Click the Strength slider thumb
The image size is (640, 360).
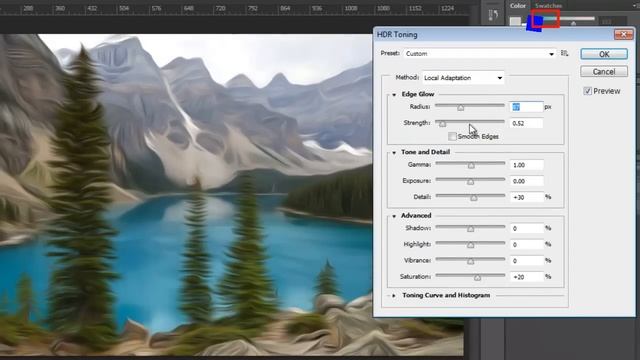click(442, 123)
